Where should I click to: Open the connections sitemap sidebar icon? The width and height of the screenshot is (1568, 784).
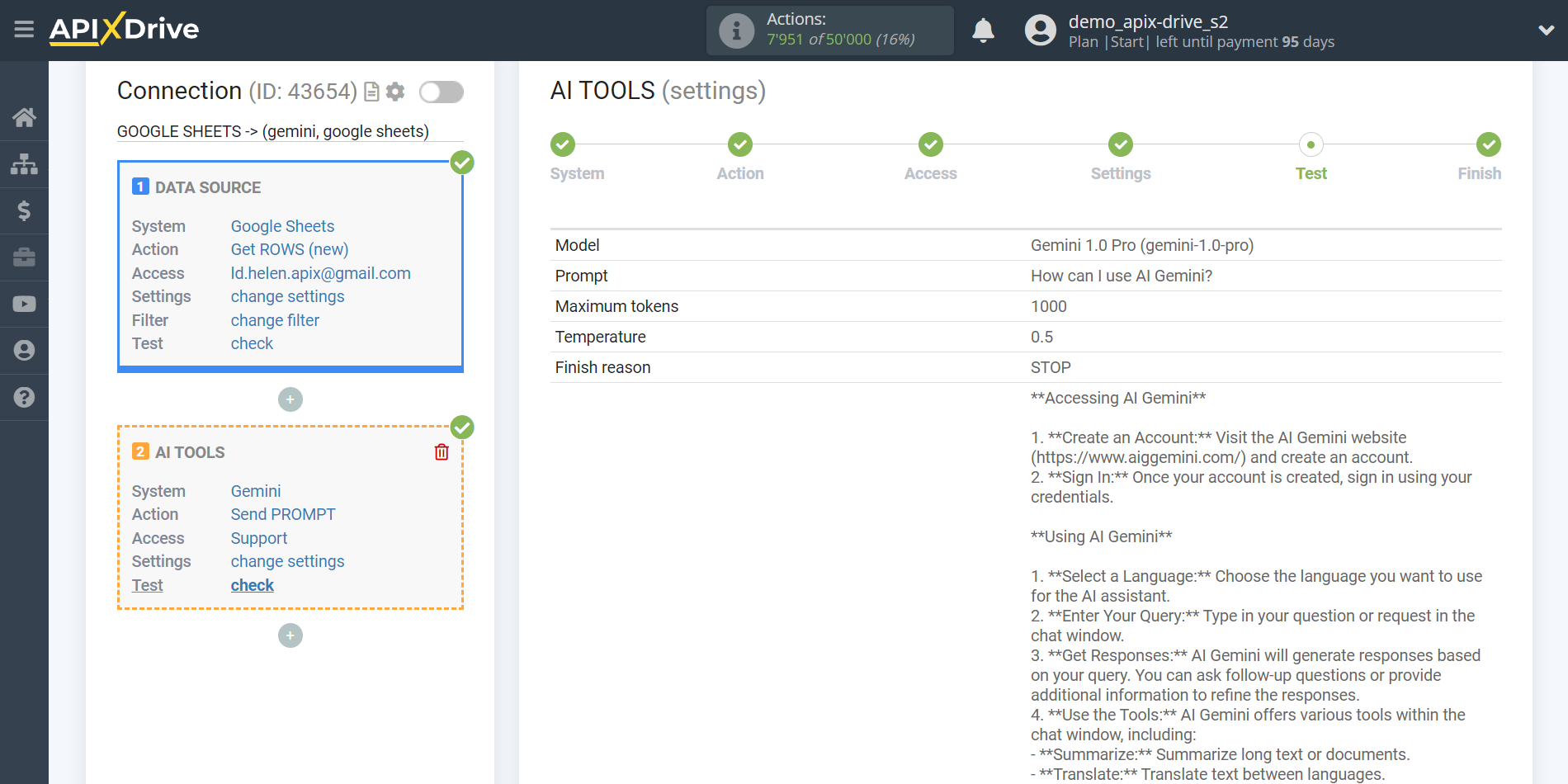[24, 164]
